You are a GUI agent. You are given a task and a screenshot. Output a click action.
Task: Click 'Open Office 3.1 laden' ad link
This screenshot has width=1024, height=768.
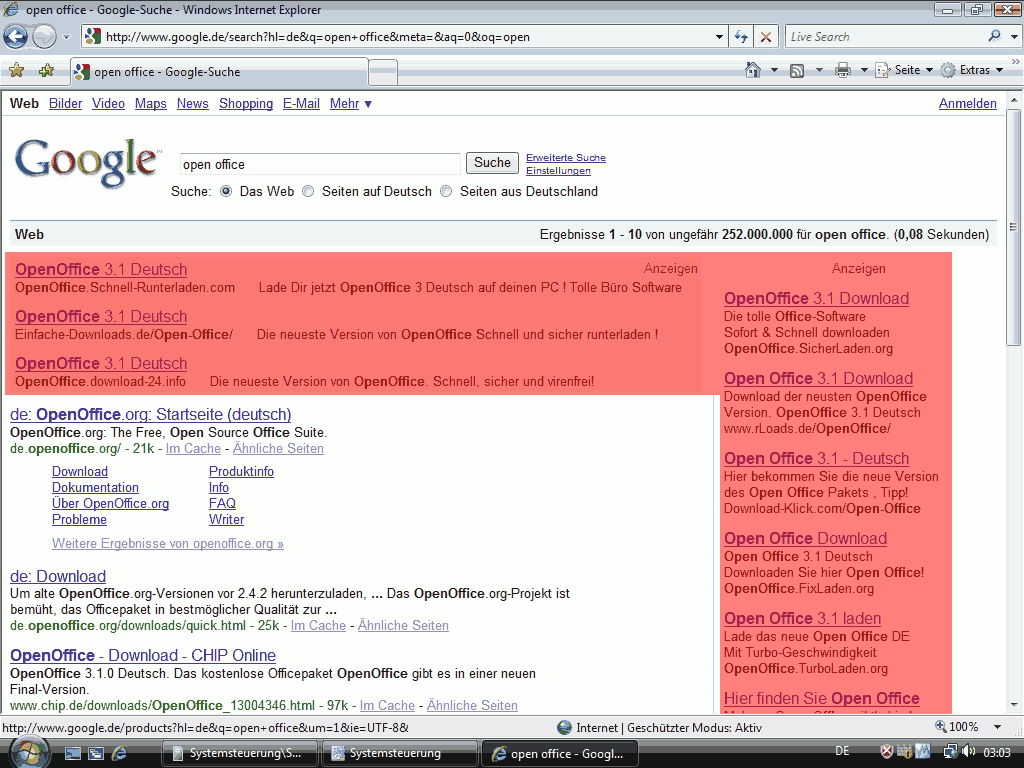pyautogui.click(x=803, y=618)
